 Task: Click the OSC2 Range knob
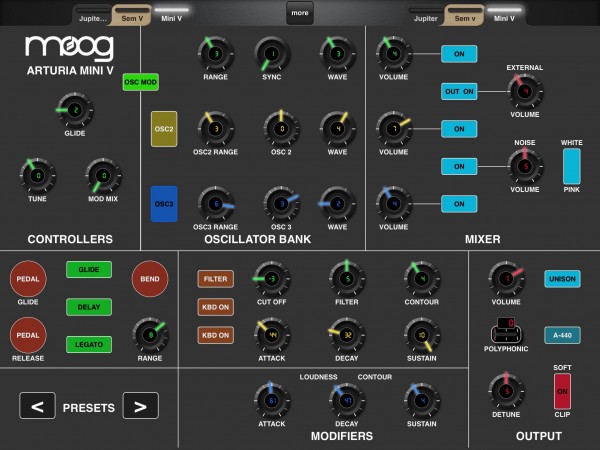point(216,129)
